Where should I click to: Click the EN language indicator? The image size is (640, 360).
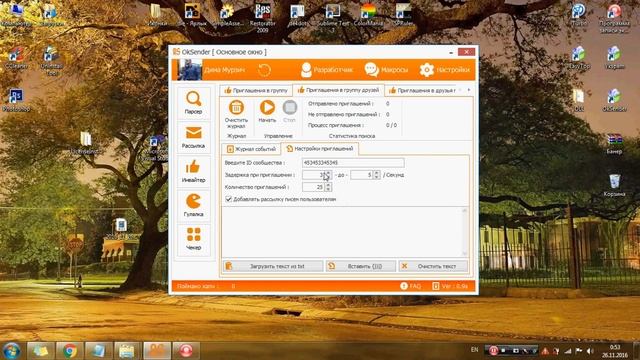click(x=474, y=350)
